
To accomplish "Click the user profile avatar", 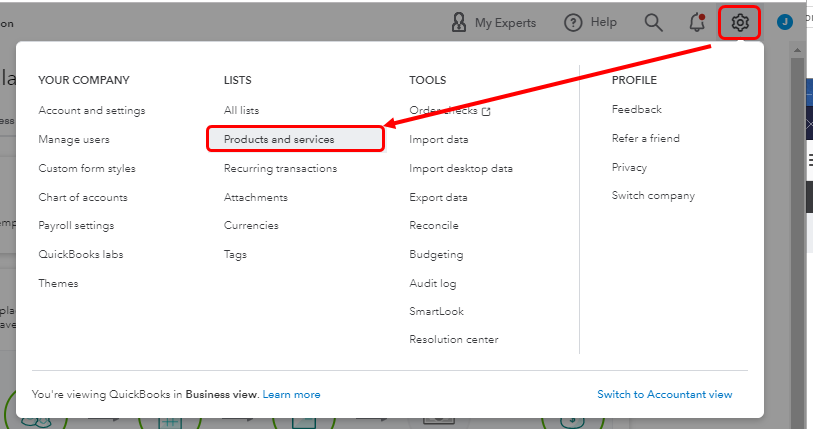I will pyautogui.click(x=784, y=22).
